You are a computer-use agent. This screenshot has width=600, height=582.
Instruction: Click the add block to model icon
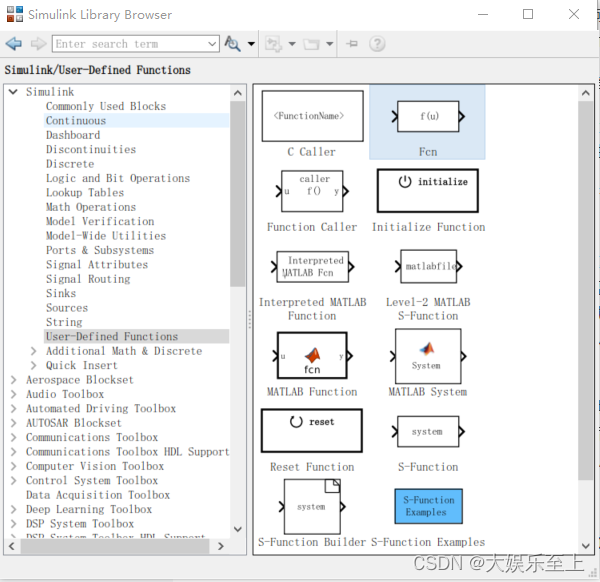click(274, 44)
